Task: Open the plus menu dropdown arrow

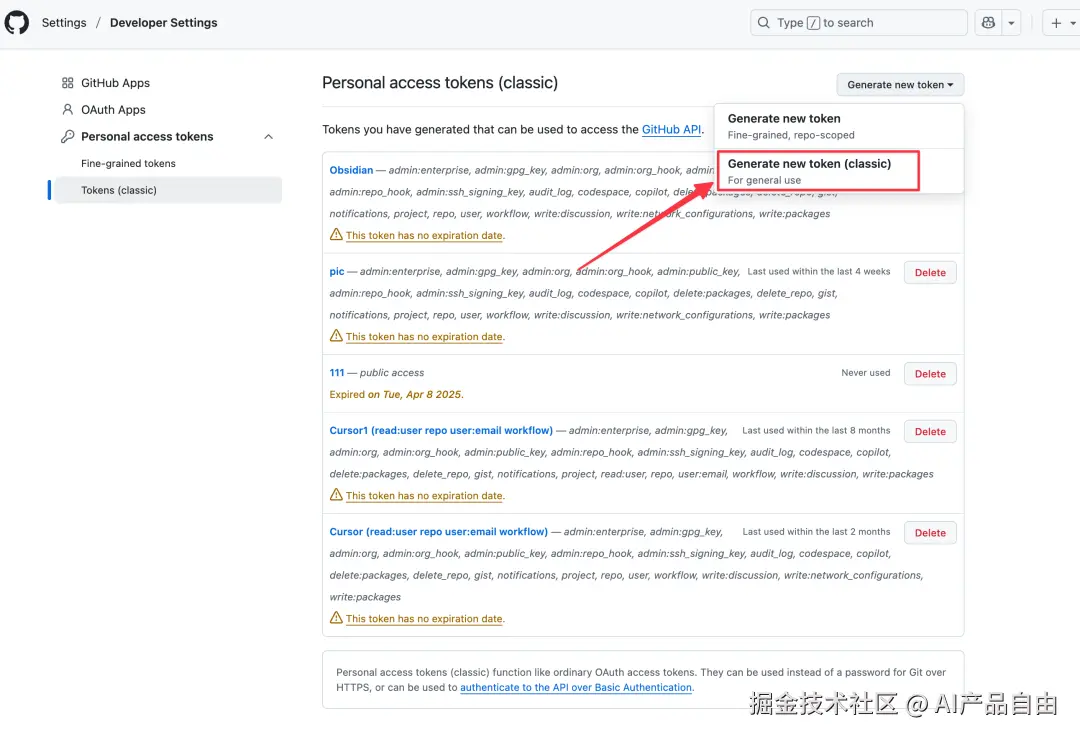Action: [1073, 23]
